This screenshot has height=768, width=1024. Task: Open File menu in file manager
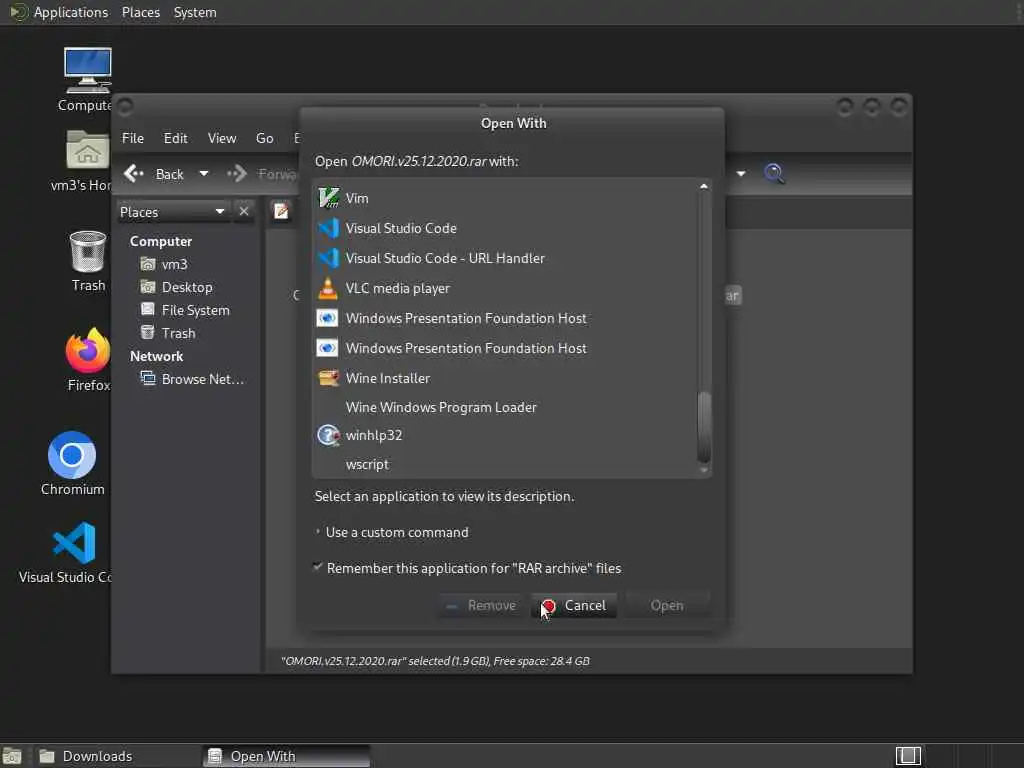pos(133,138)
